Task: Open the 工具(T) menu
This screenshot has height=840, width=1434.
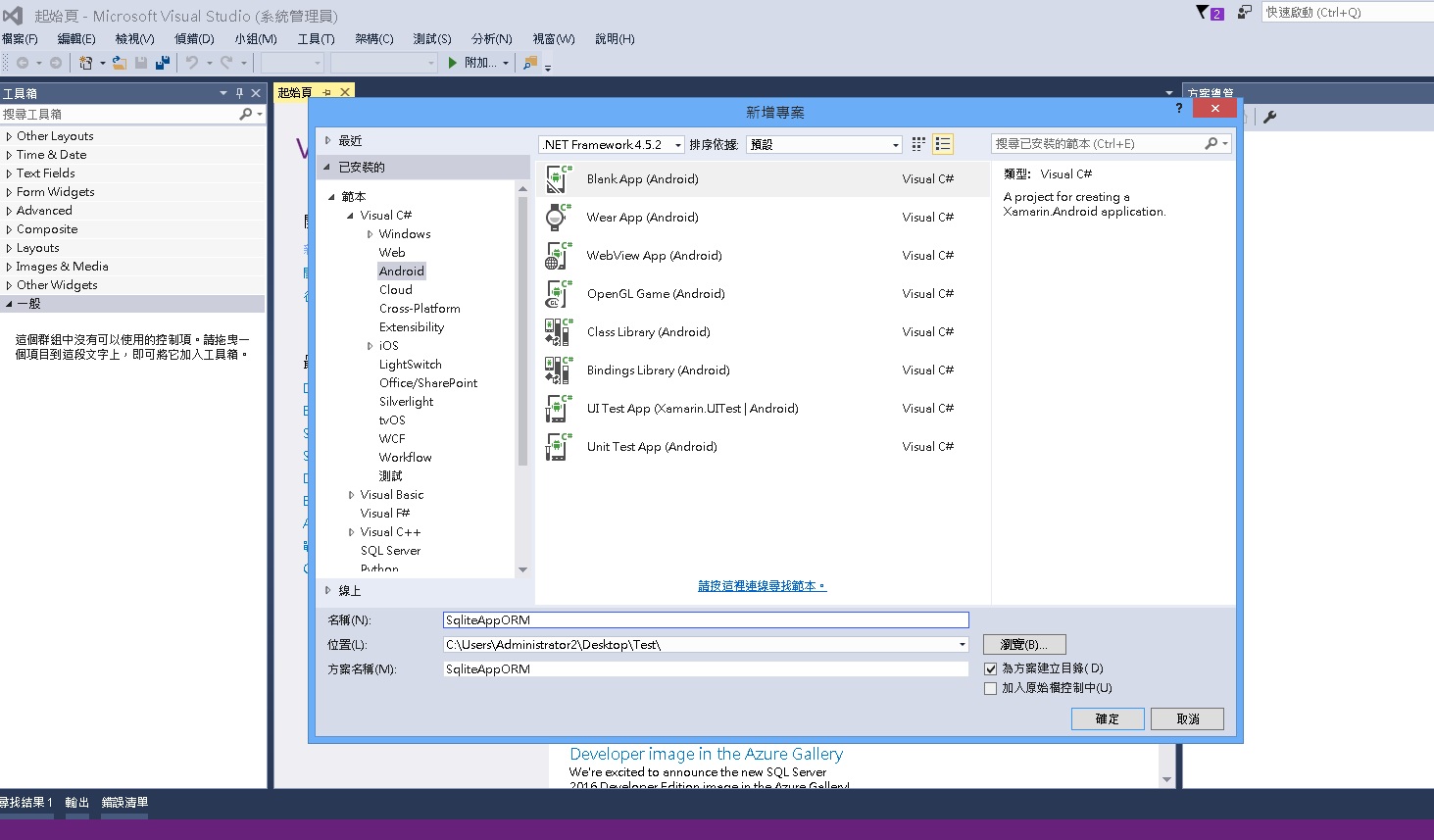Action: tap(316, 39)
